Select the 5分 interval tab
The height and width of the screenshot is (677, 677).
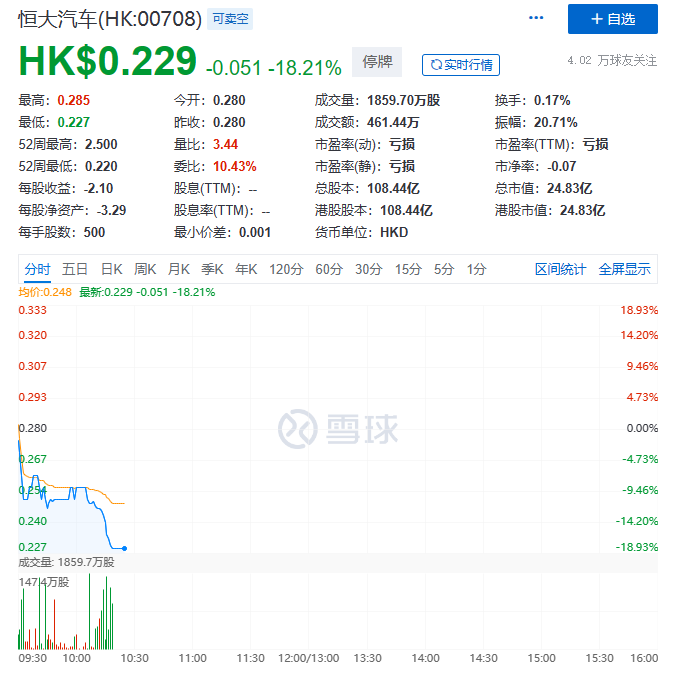point(444,269)
